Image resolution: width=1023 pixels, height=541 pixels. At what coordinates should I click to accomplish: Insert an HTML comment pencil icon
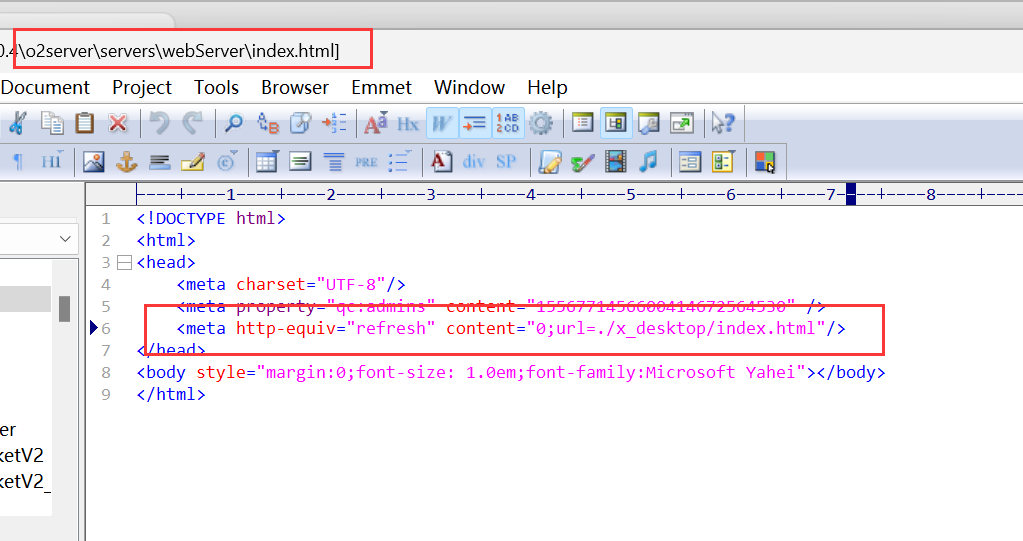coord(192,161)
